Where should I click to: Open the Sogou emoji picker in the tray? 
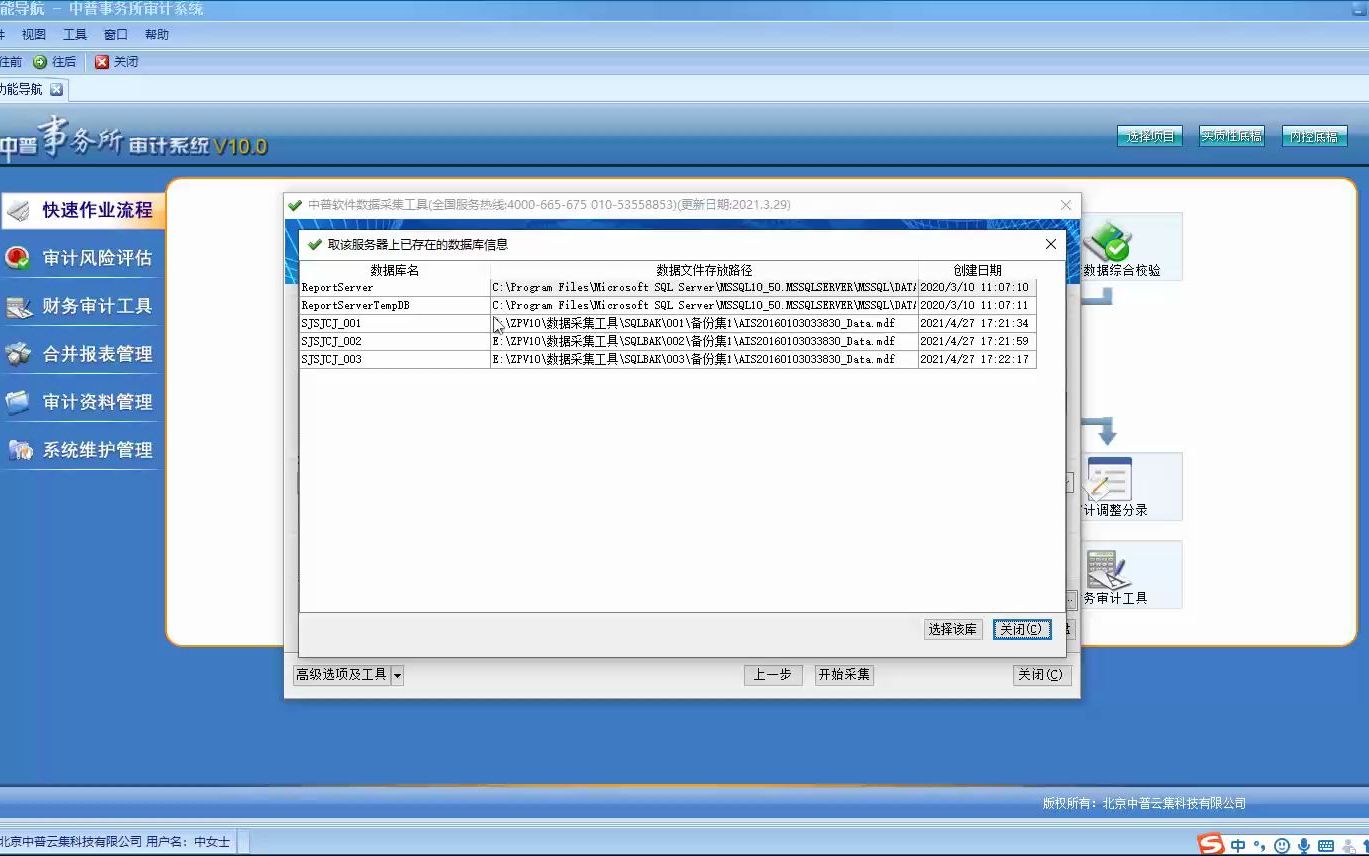[x=1281, y=843]
